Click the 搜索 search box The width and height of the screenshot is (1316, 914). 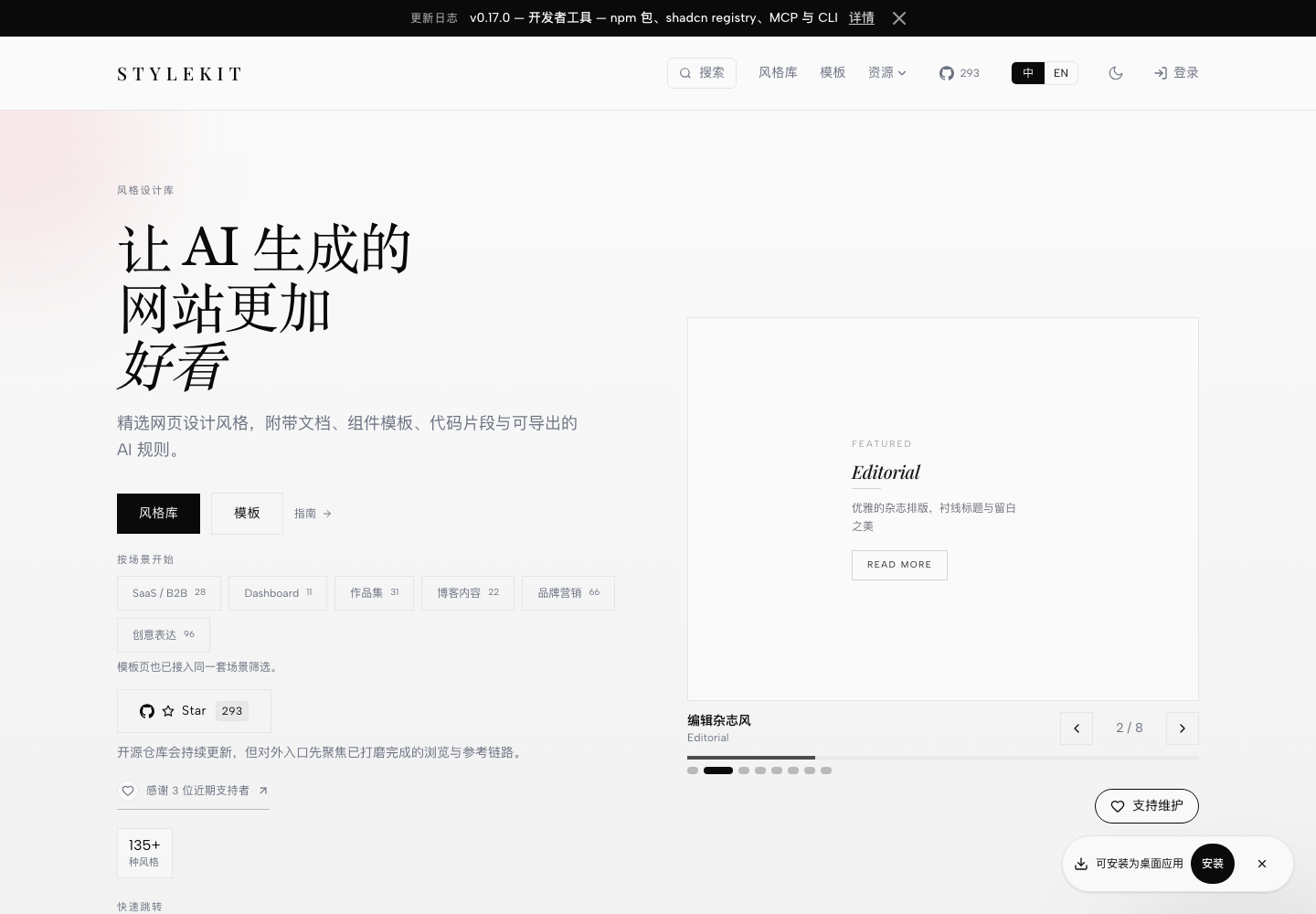702,73
